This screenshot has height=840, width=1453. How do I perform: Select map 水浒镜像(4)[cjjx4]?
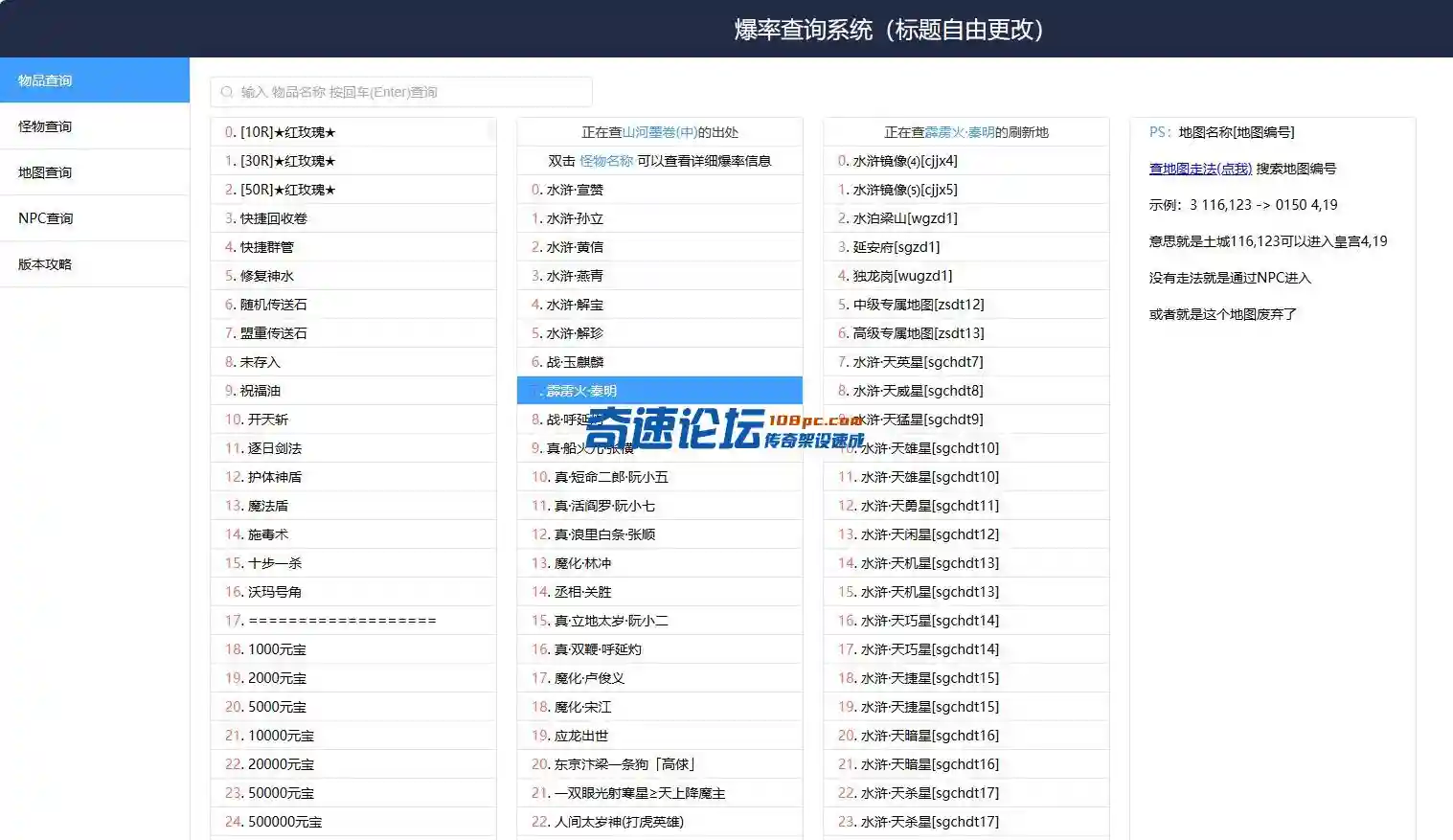click(966, 161)
